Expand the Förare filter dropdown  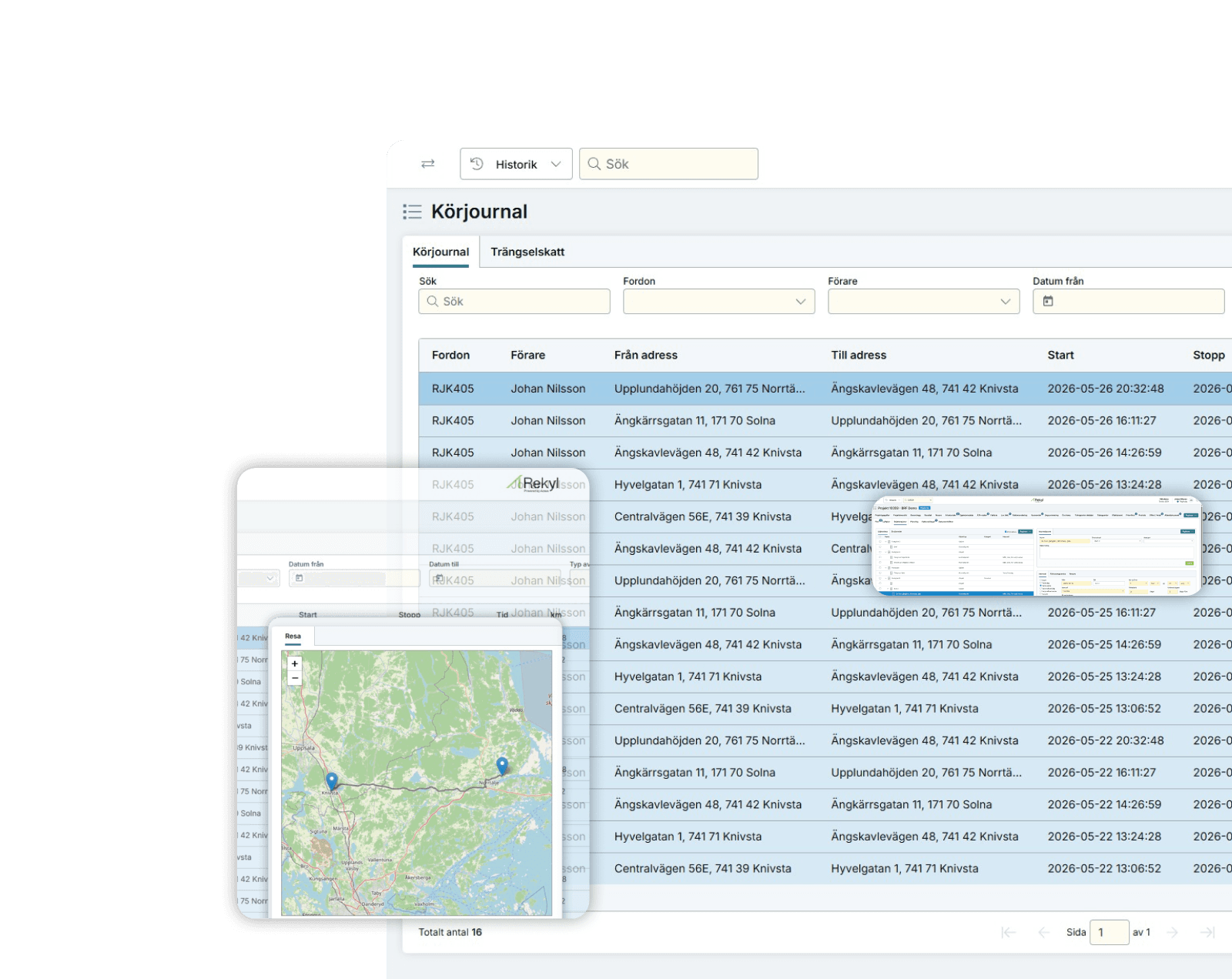point(924,302)
